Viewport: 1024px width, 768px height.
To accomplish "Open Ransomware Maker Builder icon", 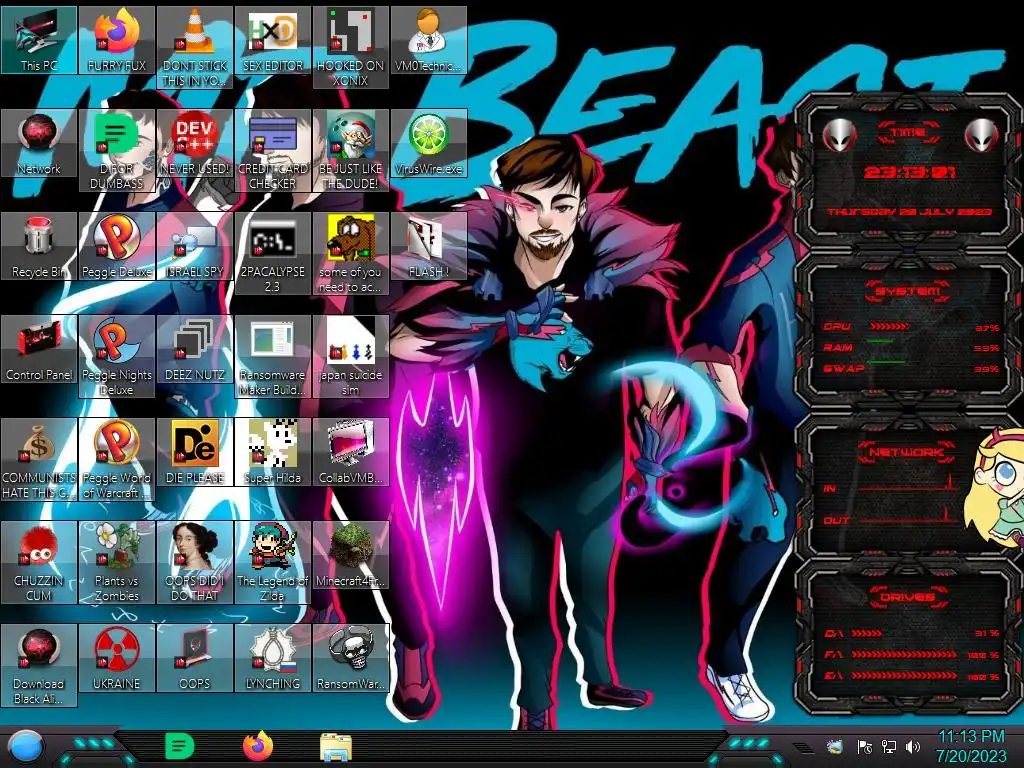I will [273, 357].
